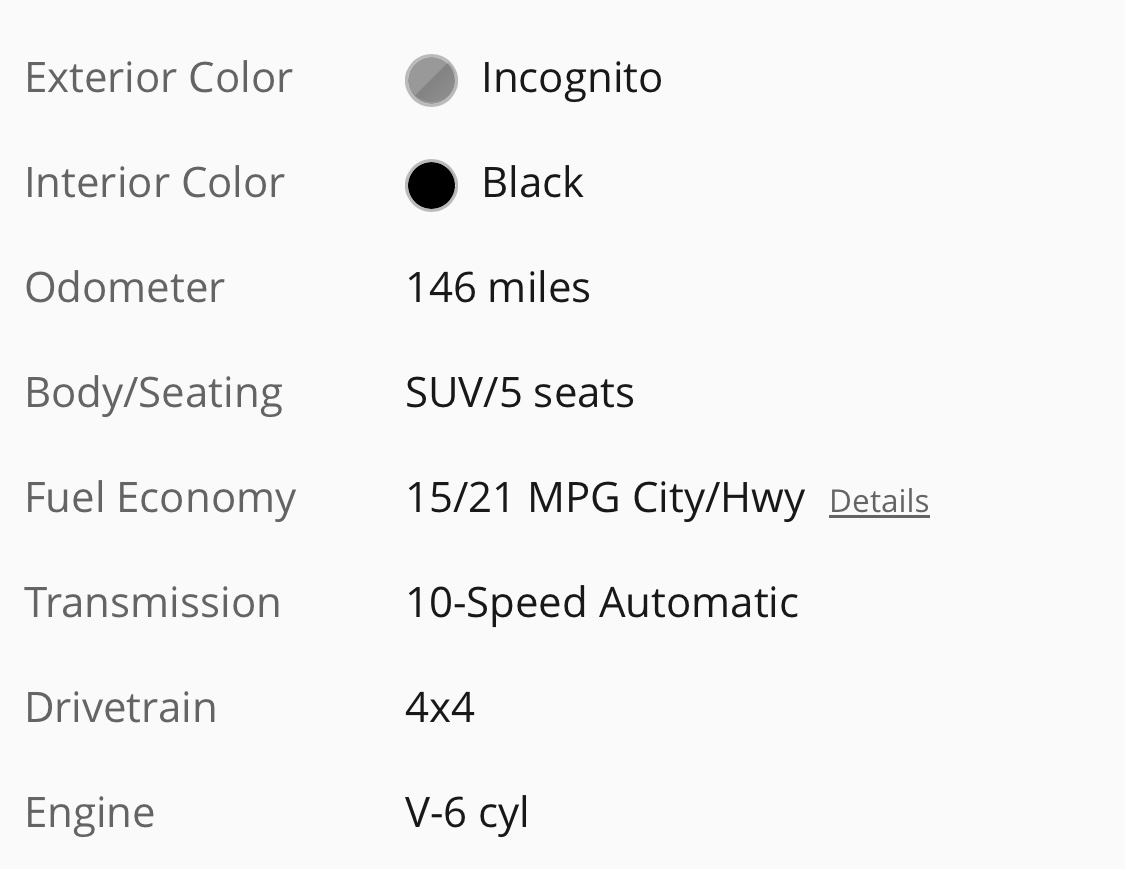The height and width of the screenshot is (869, 1125).
Task: Click the SUV/5 seats value
Action: point(519,393)
